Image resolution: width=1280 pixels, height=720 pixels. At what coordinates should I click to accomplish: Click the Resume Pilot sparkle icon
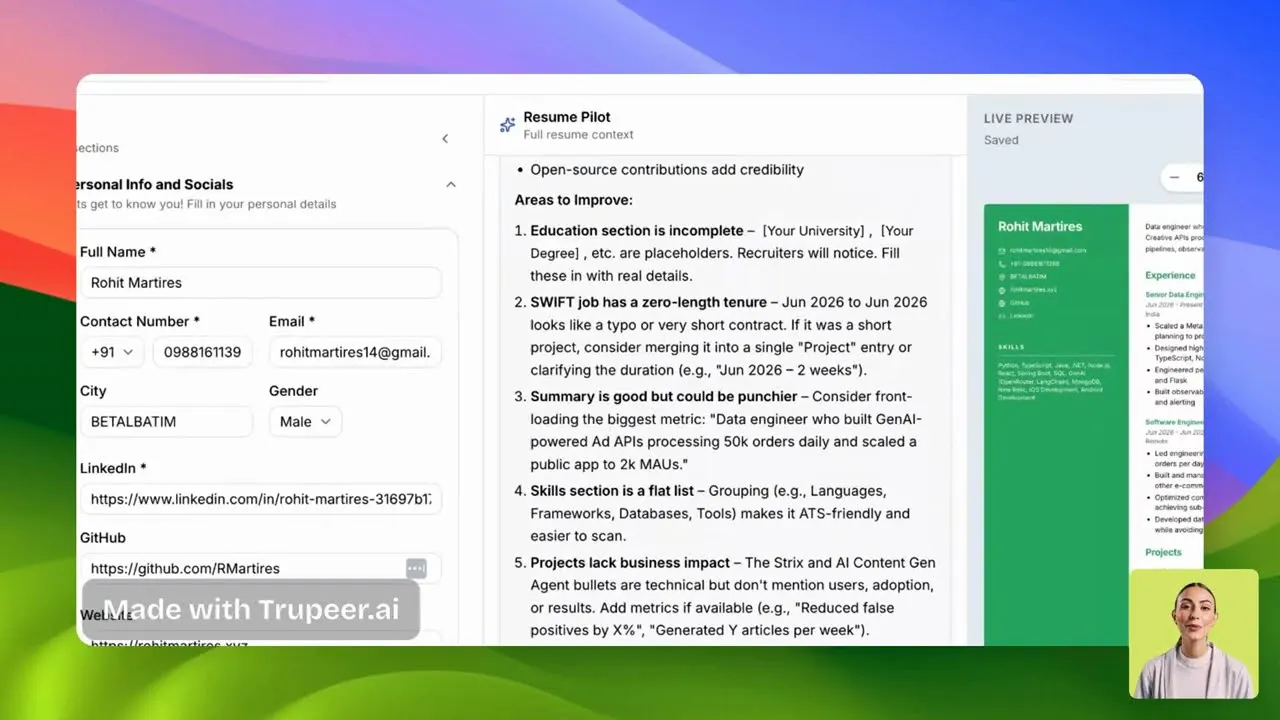click(507, 125)
